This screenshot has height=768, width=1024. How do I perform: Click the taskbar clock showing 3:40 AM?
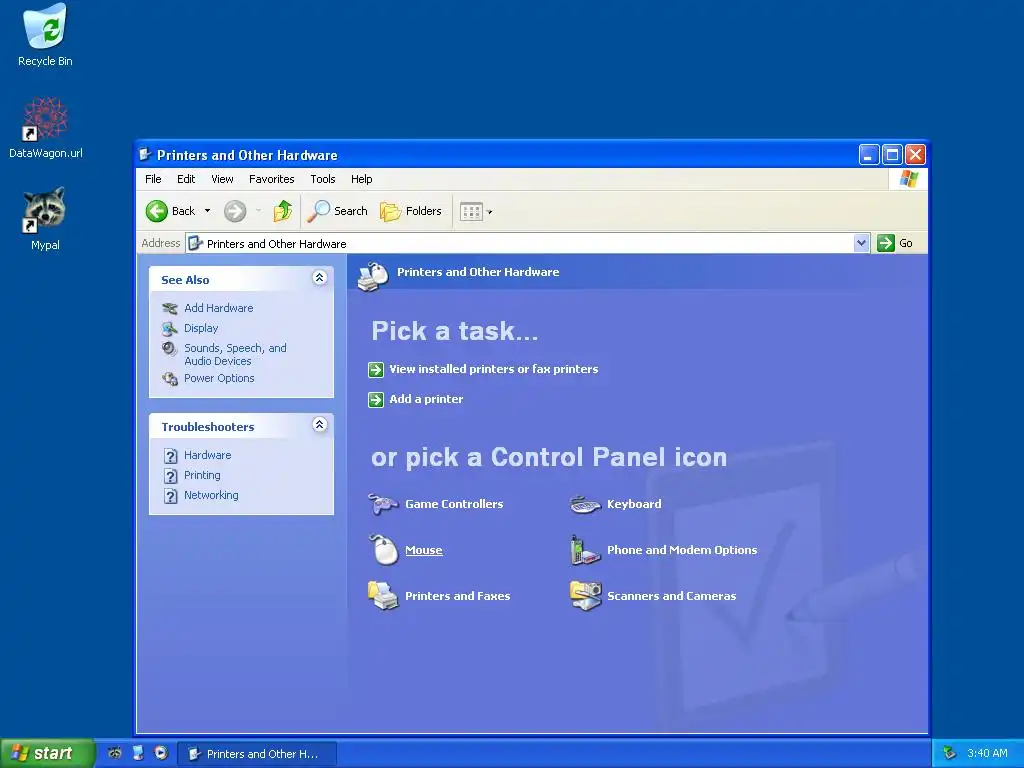pyautogui.click(x=987, y=753)
